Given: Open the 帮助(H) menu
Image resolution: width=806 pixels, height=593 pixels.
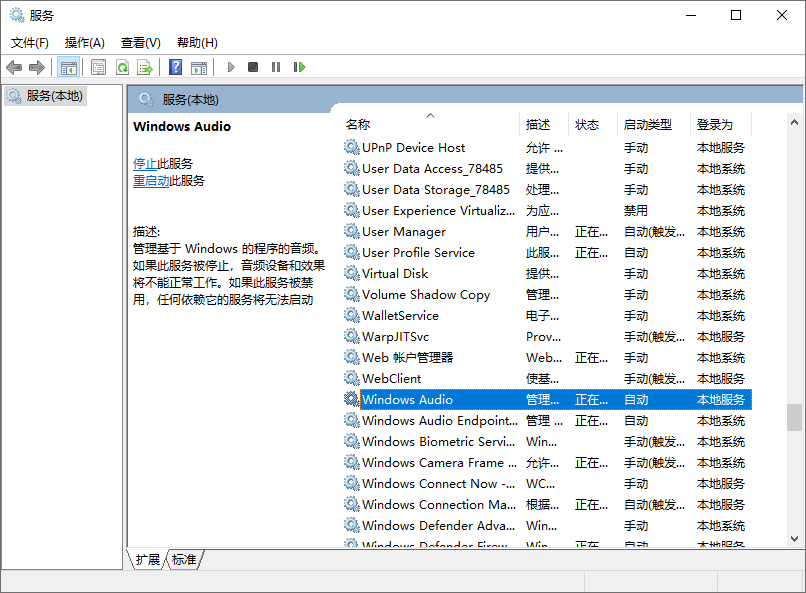Looking at the screenshot, I should pyautogui.click(x=197, y=43).
